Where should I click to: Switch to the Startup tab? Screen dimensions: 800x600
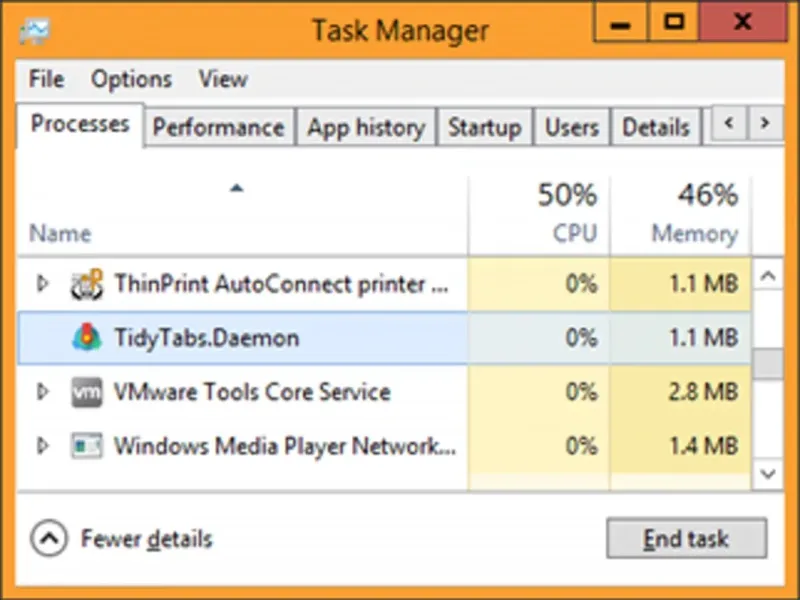[484, 128]
